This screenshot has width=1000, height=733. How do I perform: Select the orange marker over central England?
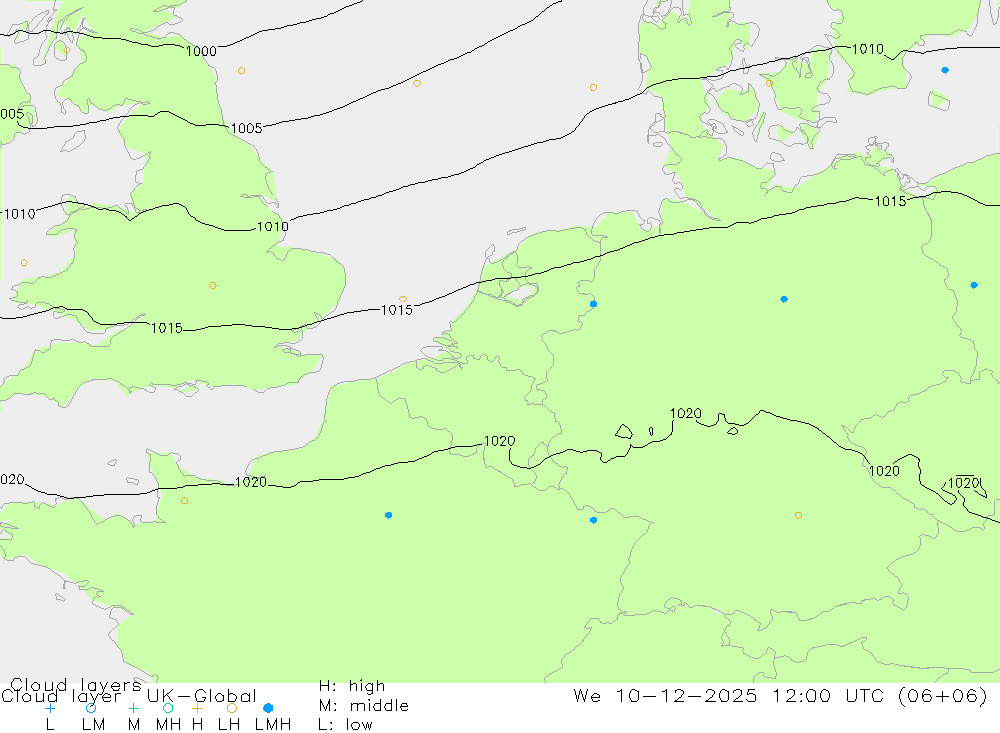pyautogui.click(x=213, y=286)
